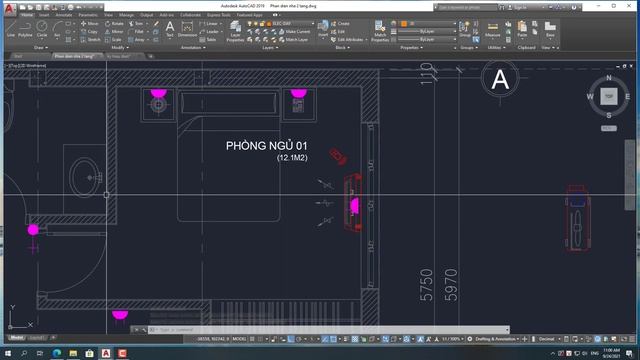Open the Parametric ribbon tab
640x360 pixels.
pyautogui.click(x=88, y=15)
